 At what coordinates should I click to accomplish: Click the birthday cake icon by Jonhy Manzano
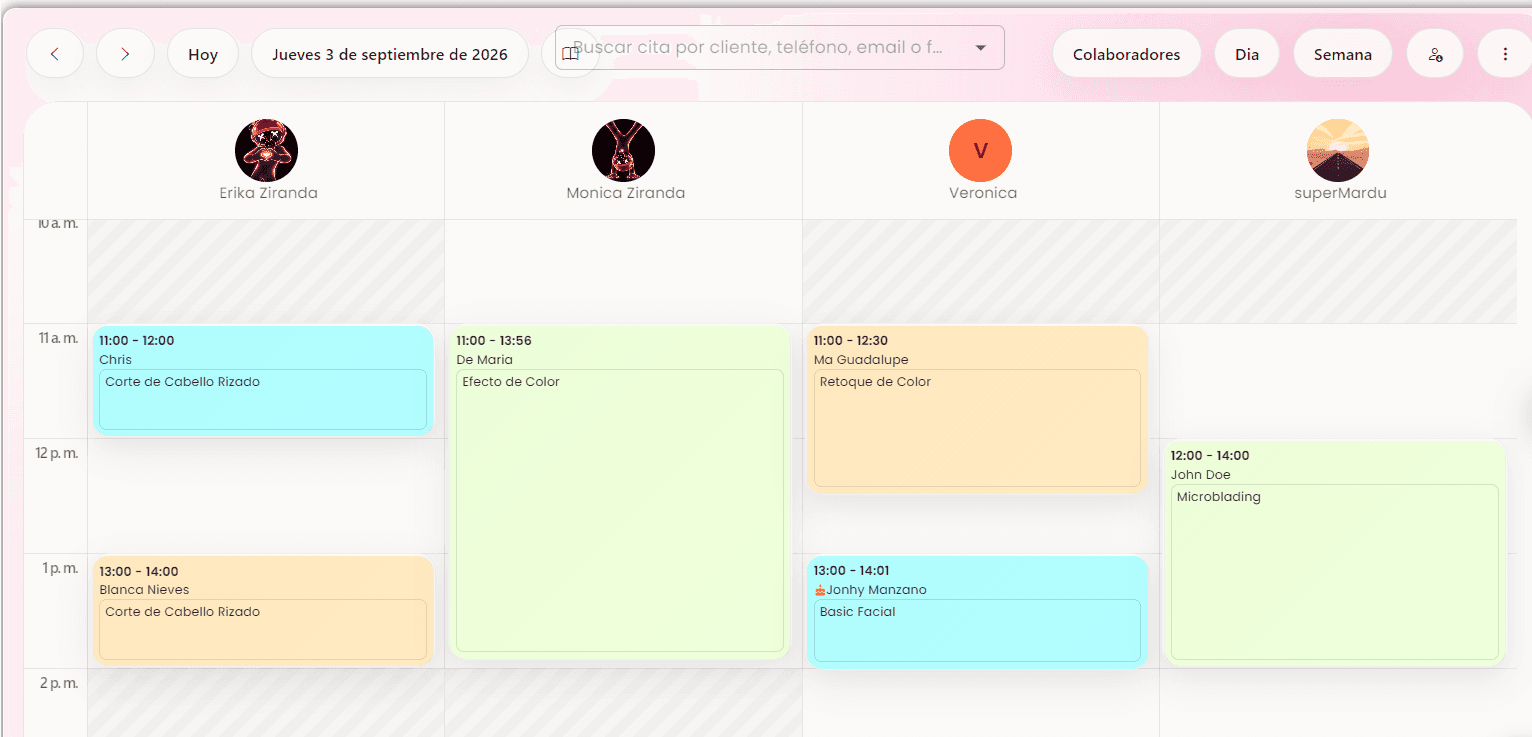[820, 590]
